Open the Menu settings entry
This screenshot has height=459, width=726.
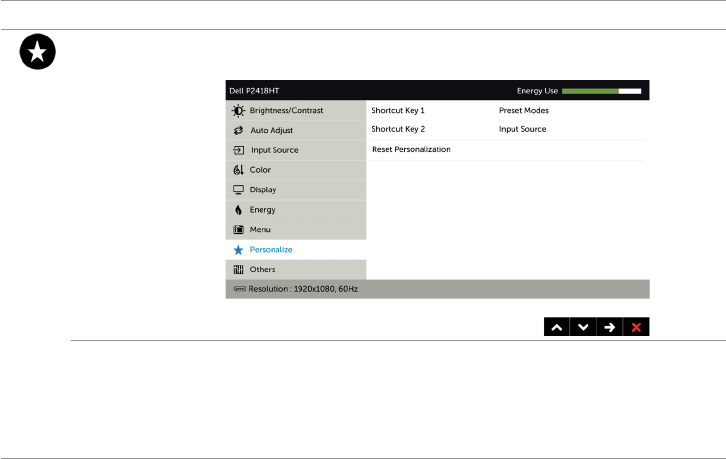tap(296, 230)
